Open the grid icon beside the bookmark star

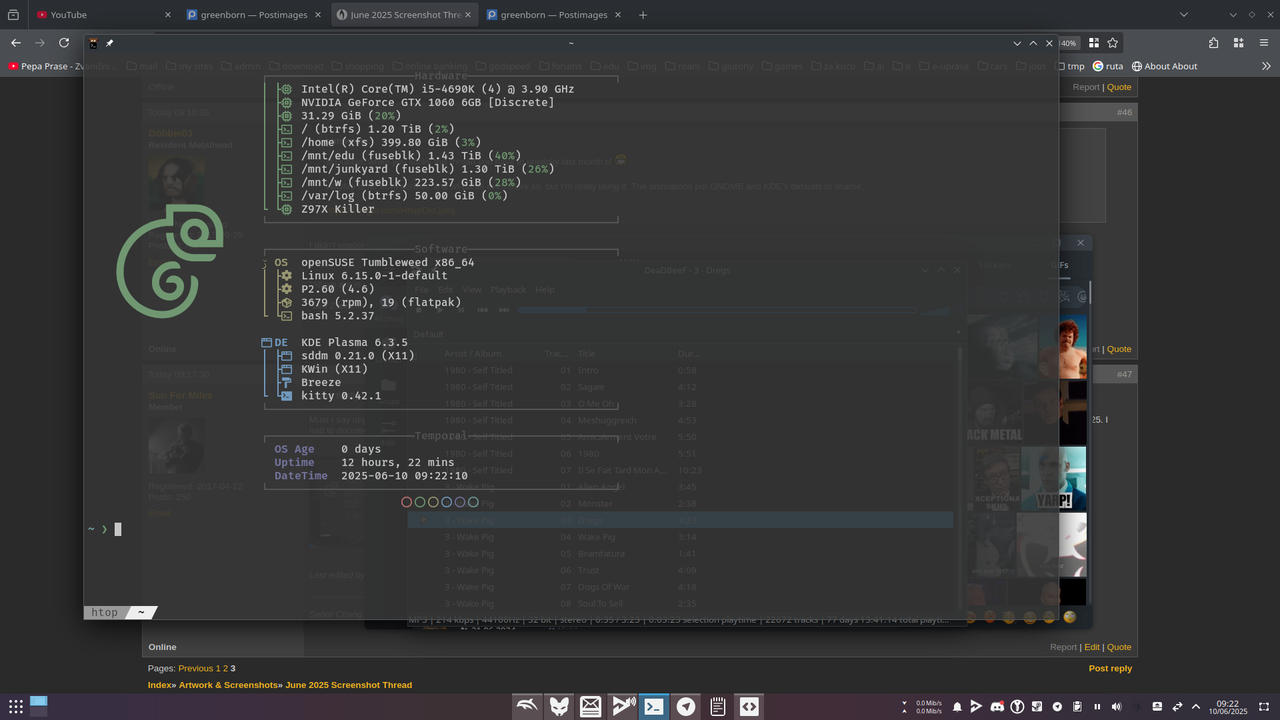pos(1093,43)
